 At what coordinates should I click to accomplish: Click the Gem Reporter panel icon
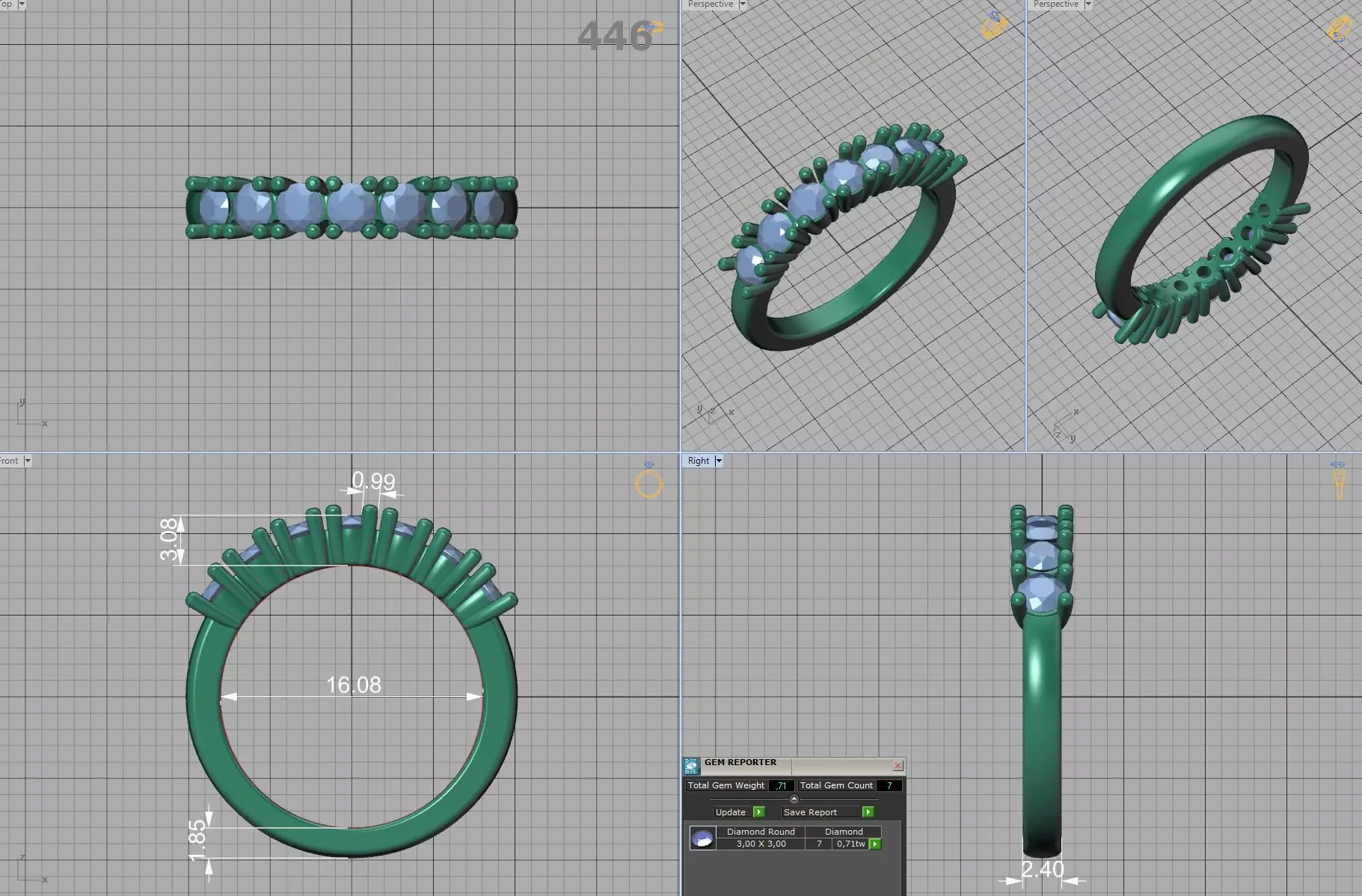pos(691,765)
